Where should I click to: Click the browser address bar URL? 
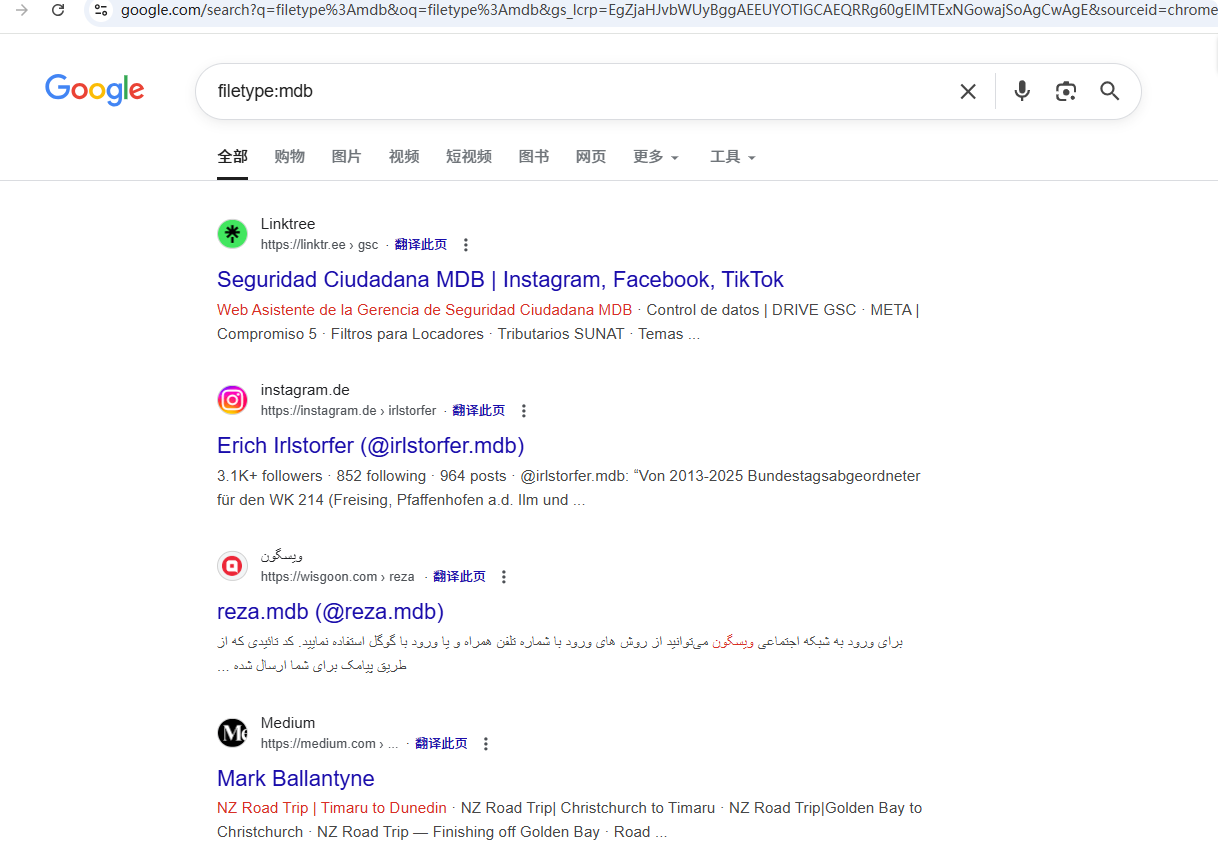[x=668, y=10]
